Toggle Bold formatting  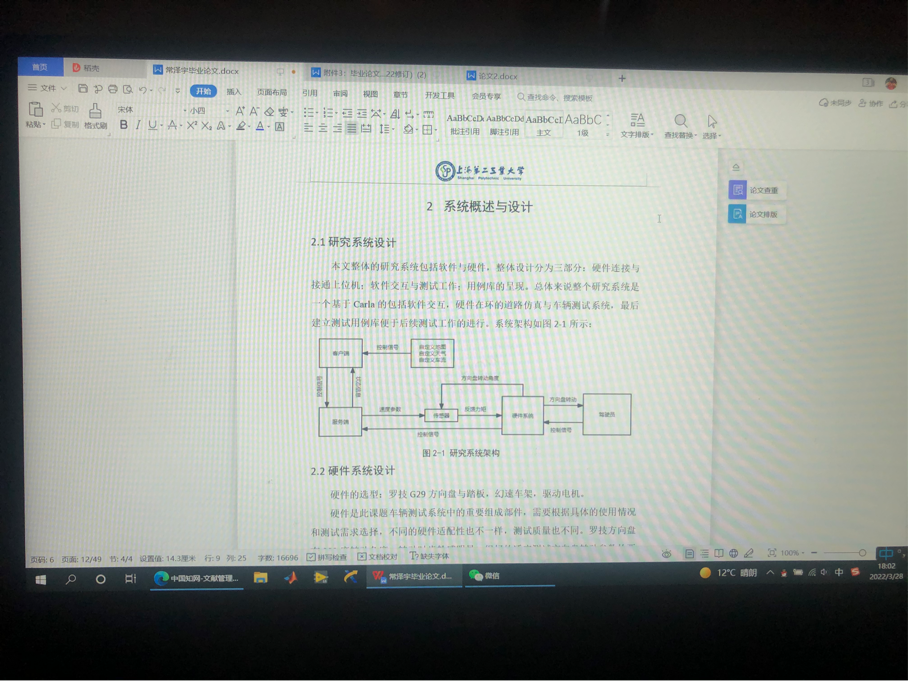pos(123,125)
